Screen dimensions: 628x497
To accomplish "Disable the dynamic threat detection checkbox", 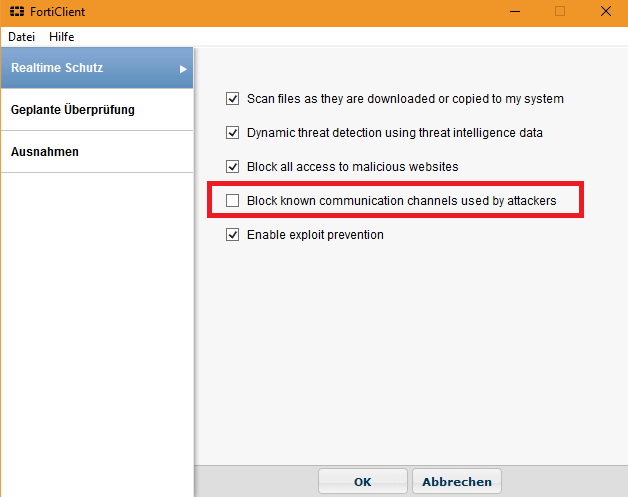I will tap(233, 133).
